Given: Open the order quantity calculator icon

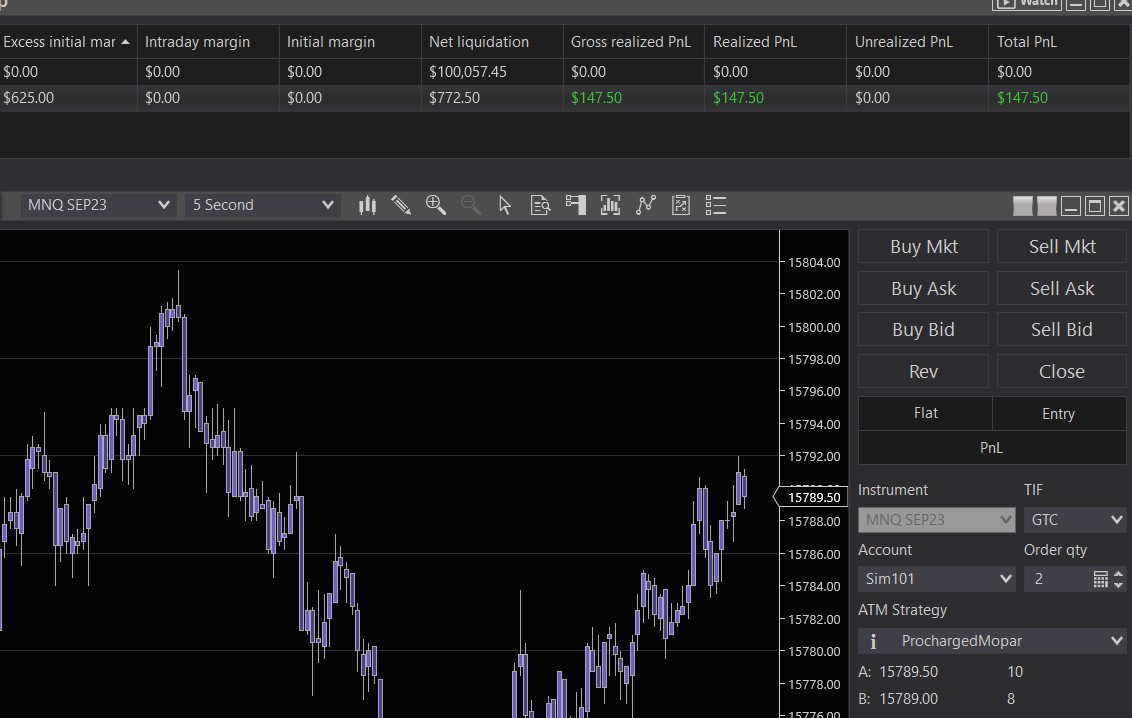Looking at the screenshot, I should point(1100,579).
